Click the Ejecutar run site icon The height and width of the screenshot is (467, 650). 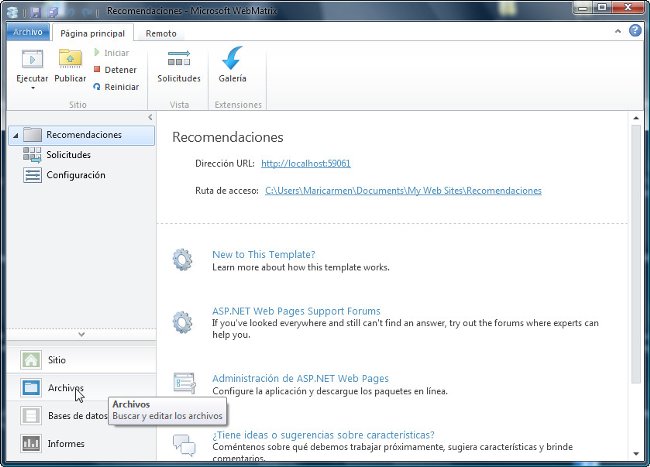(x=32, y=58)
